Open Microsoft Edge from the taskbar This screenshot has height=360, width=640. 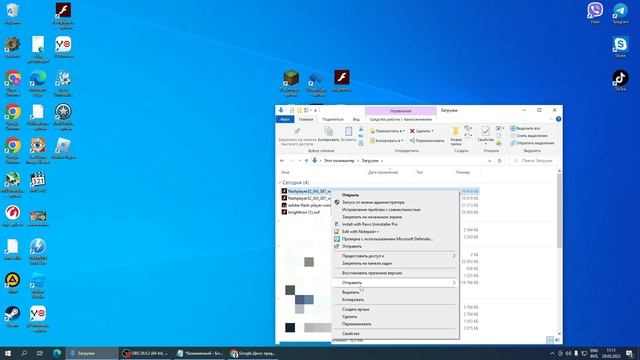pos(57,353)
